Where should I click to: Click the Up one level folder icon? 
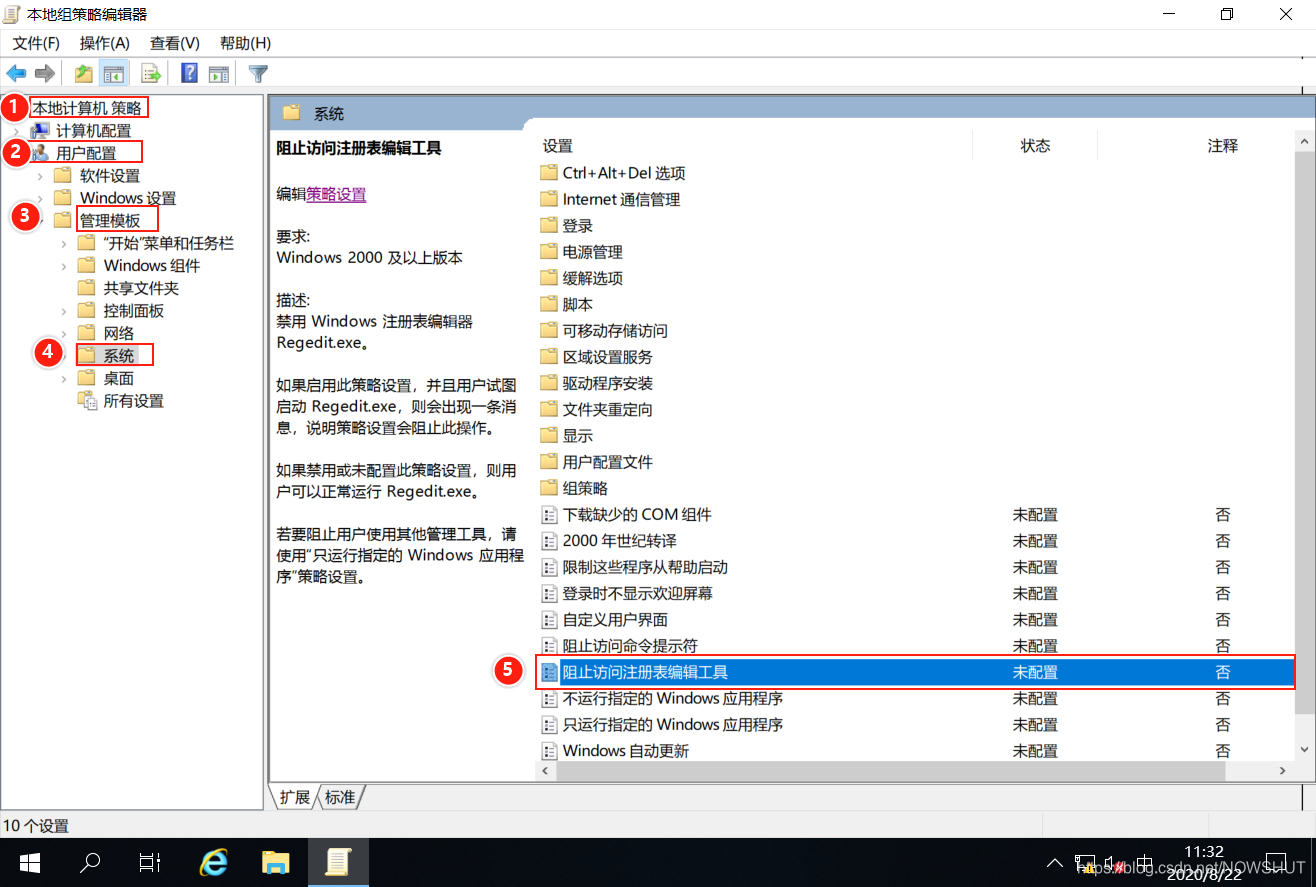[x=84, y=73]
